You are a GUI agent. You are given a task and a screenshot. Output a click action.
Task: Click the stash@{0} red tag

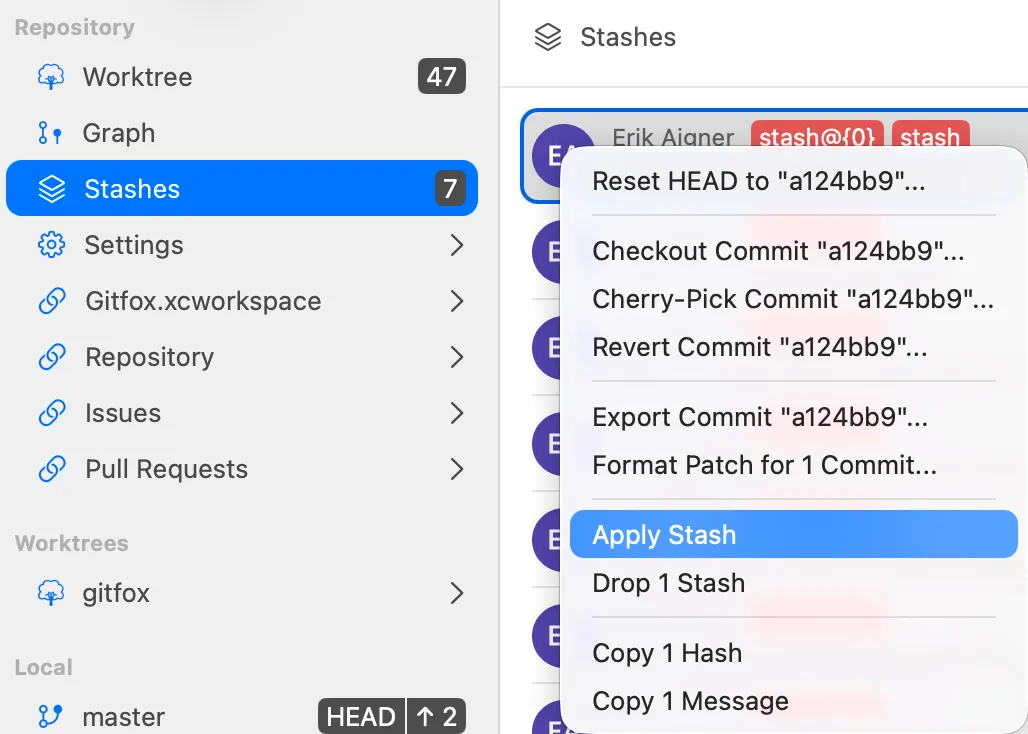817,135
